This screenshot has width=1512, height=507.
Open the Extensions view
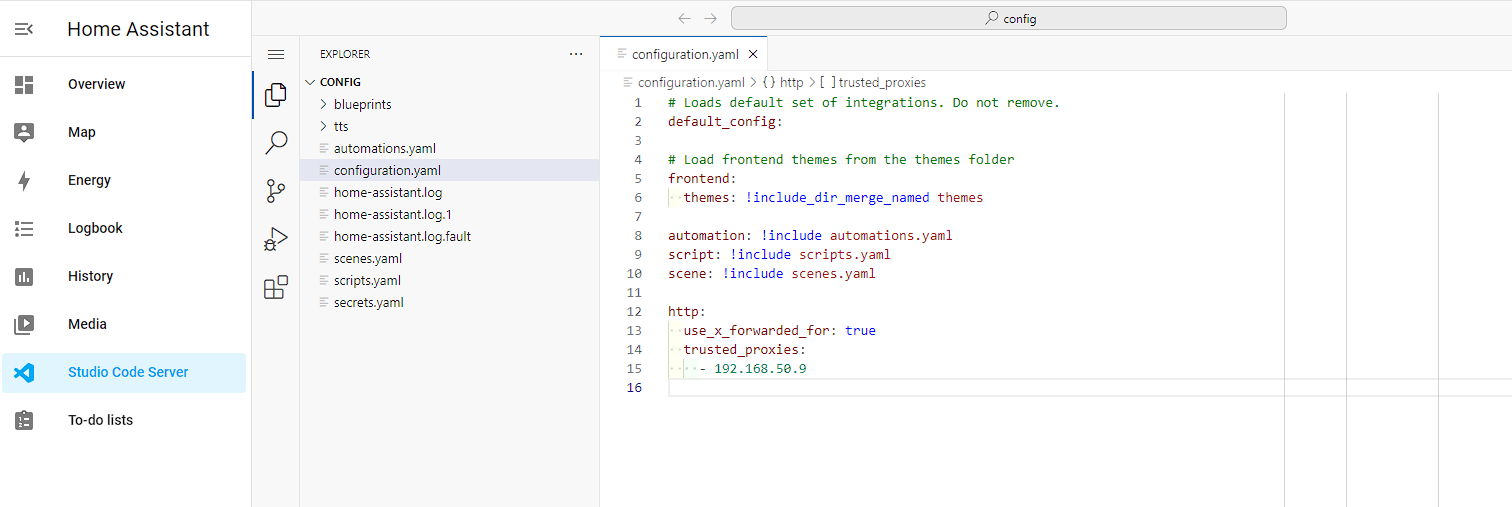tap(275, 288)
